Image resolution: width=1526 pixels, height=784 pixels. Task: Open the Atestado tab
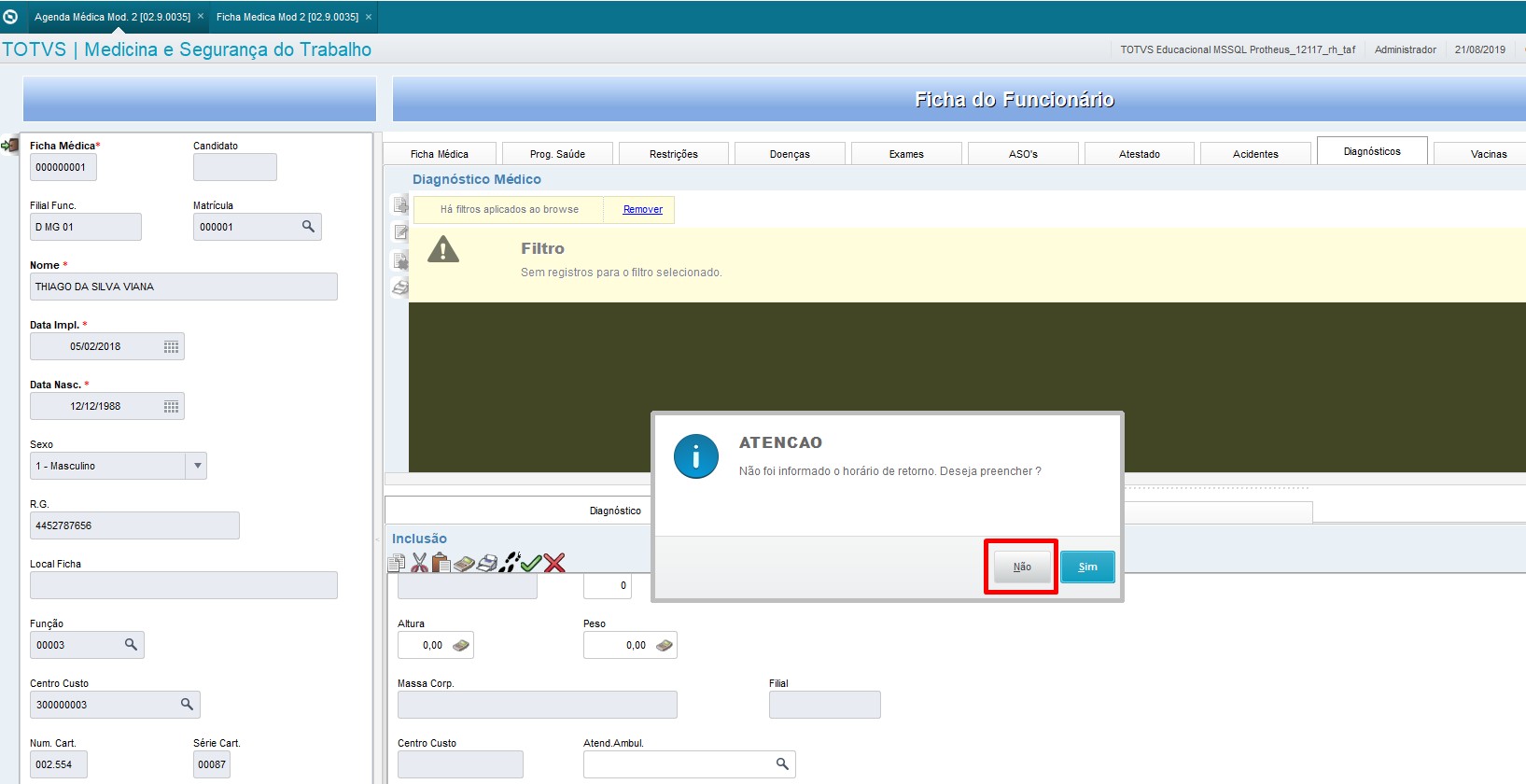1140,154
